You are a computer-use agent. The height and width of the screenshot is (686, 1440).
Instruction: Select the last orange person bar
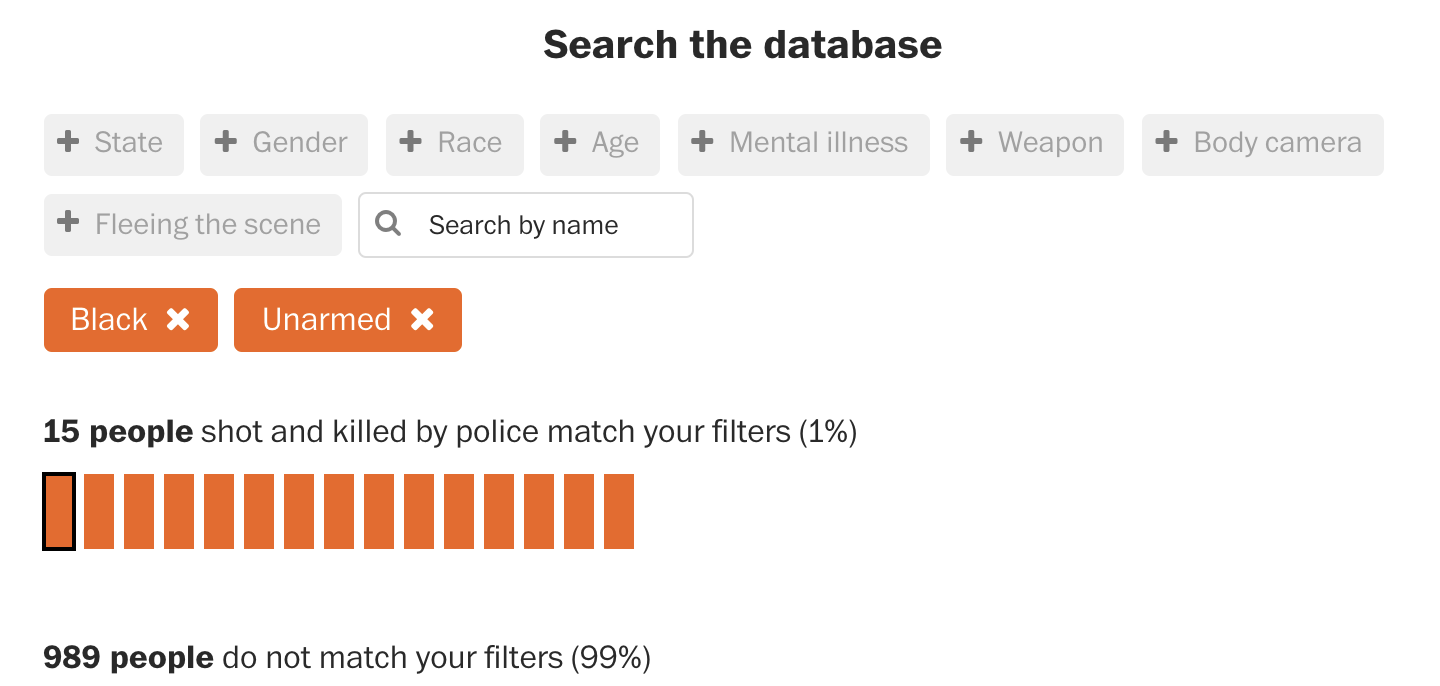pos(619,512)
